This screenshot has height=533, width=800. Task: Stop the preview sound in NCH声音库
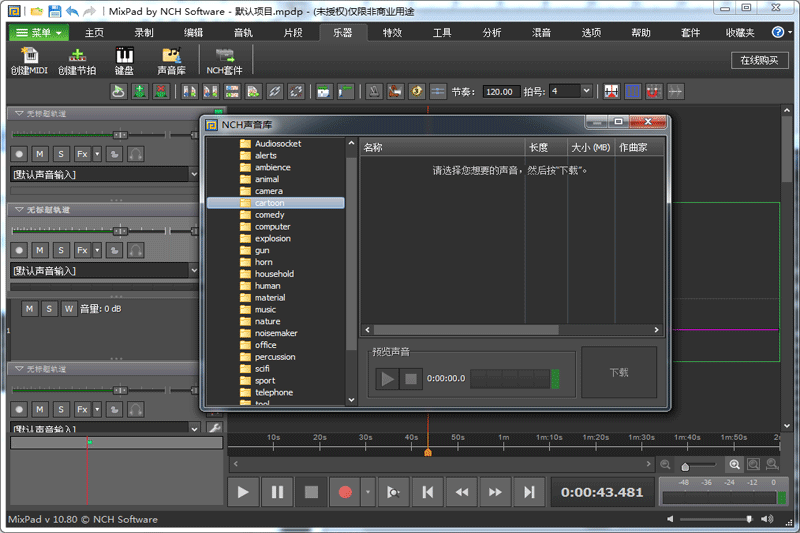(x=411, y=378)
